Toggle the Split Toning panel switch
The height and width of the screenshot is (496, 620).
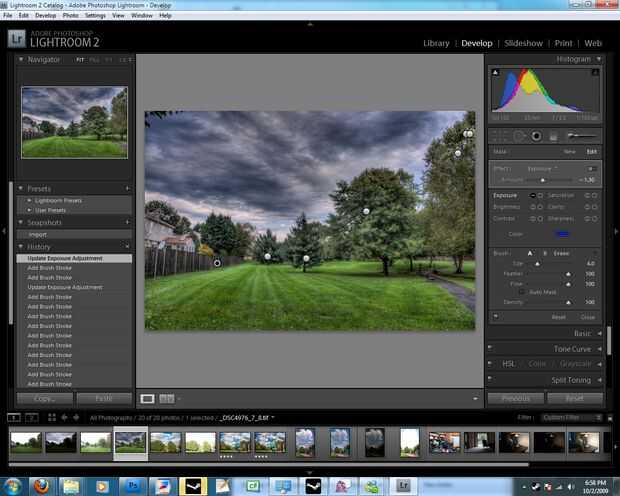[490, 379]
